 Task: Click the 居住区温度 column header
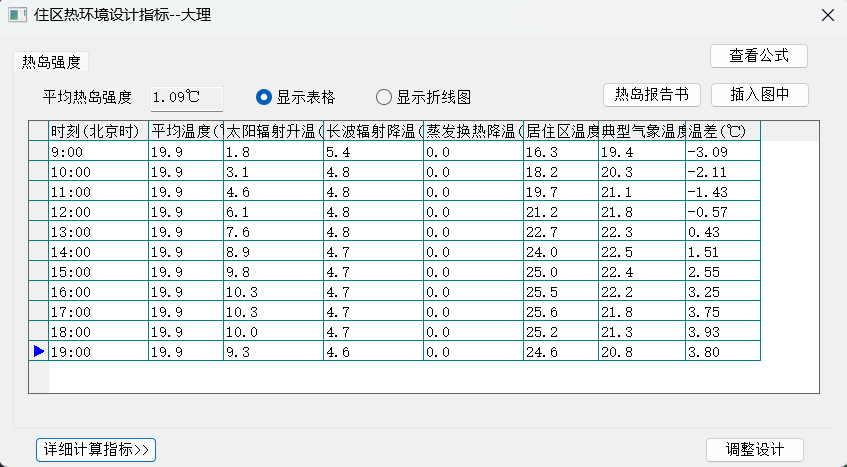560,131
